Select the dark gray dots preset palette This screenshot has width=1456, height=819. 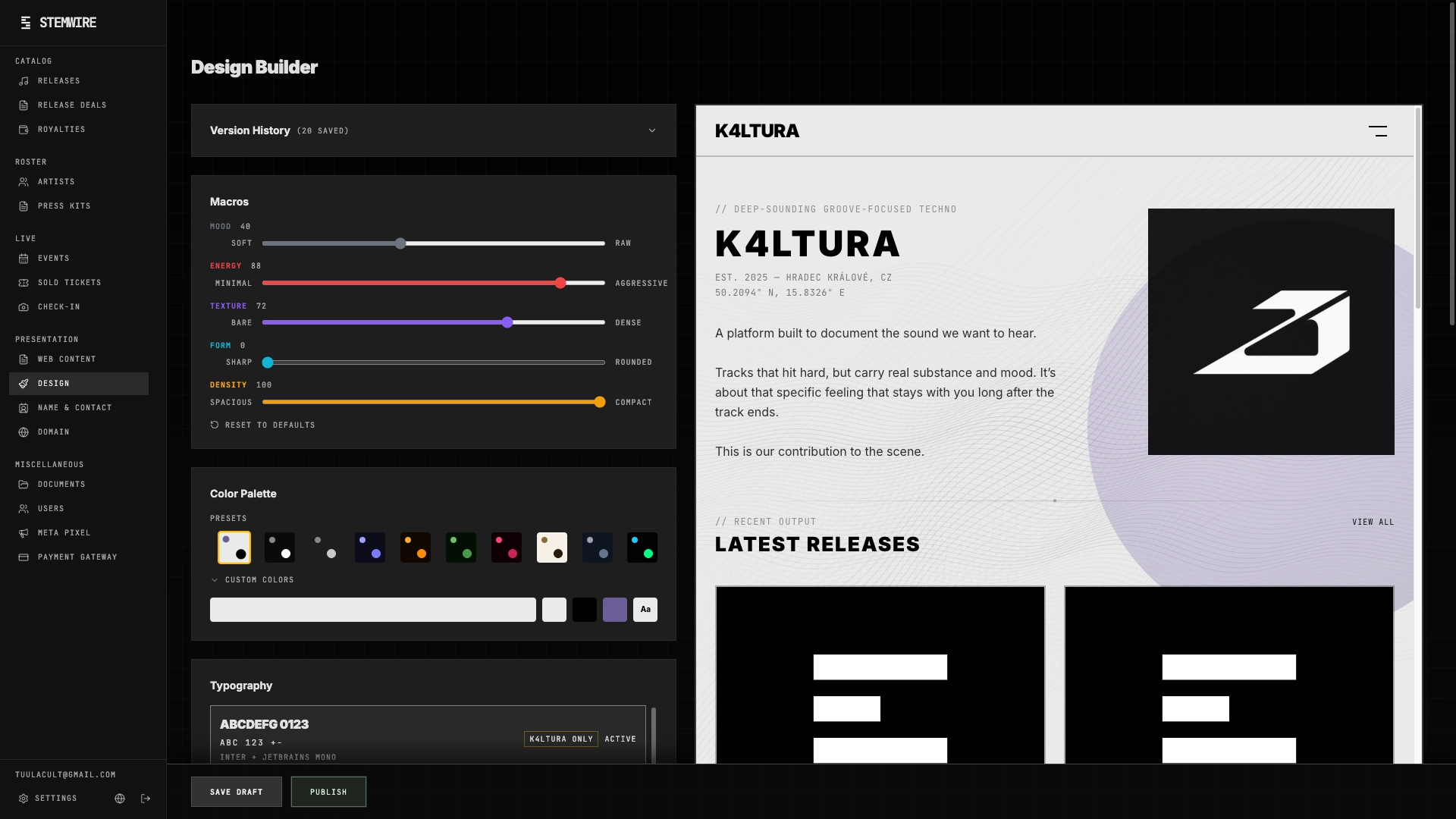(325, 548)
